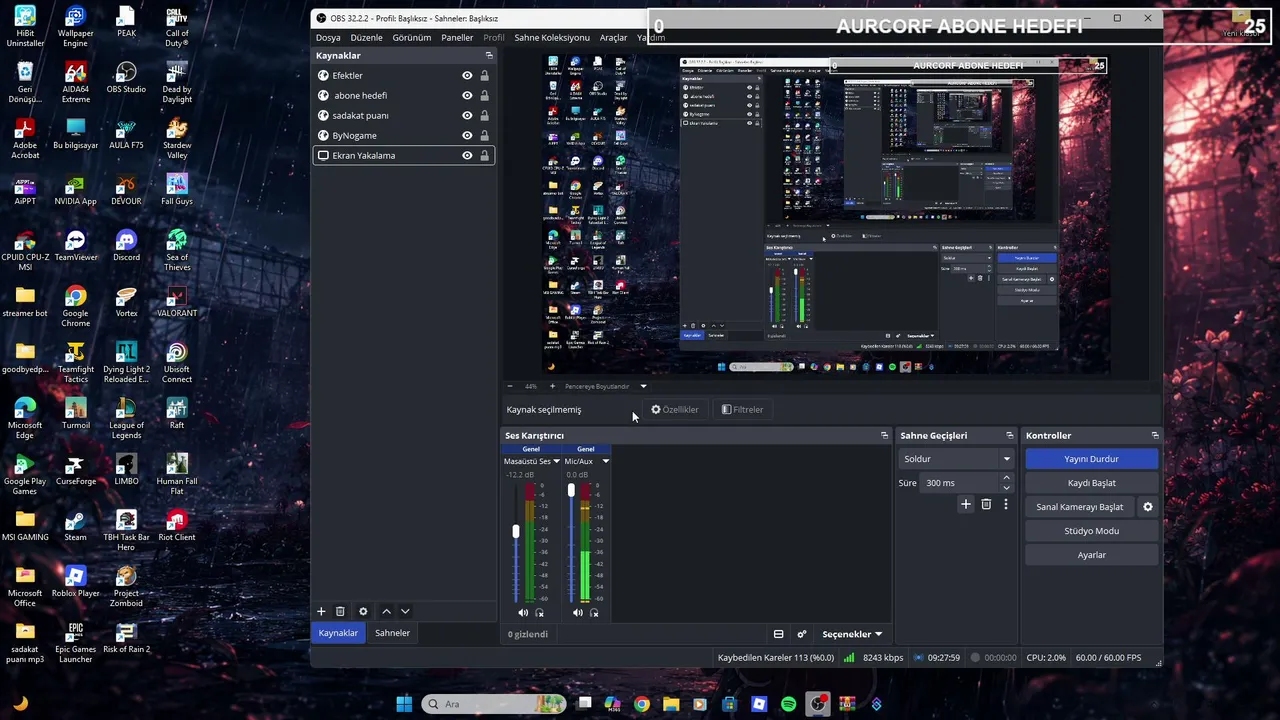The height and width of the screenshot is (720, 1280).
Task: Switch audio mixer layout icon
Action: pos(778,634)
